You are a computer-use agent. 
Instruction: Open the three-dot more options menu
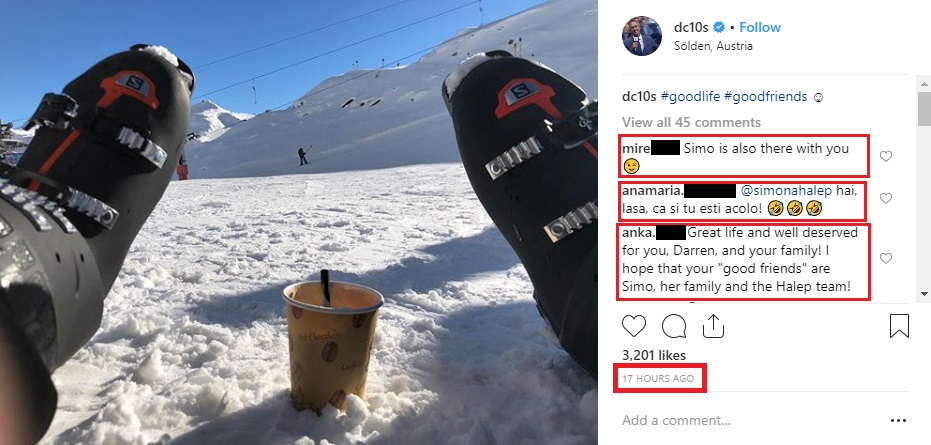(899, 421)
